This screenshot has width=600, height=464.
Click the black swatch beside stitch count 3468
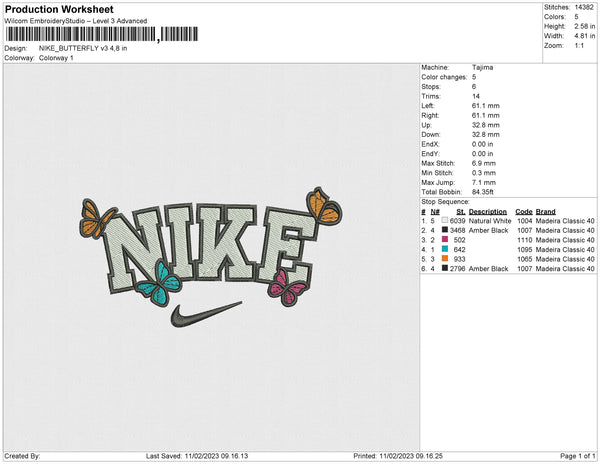coord(445,230)
